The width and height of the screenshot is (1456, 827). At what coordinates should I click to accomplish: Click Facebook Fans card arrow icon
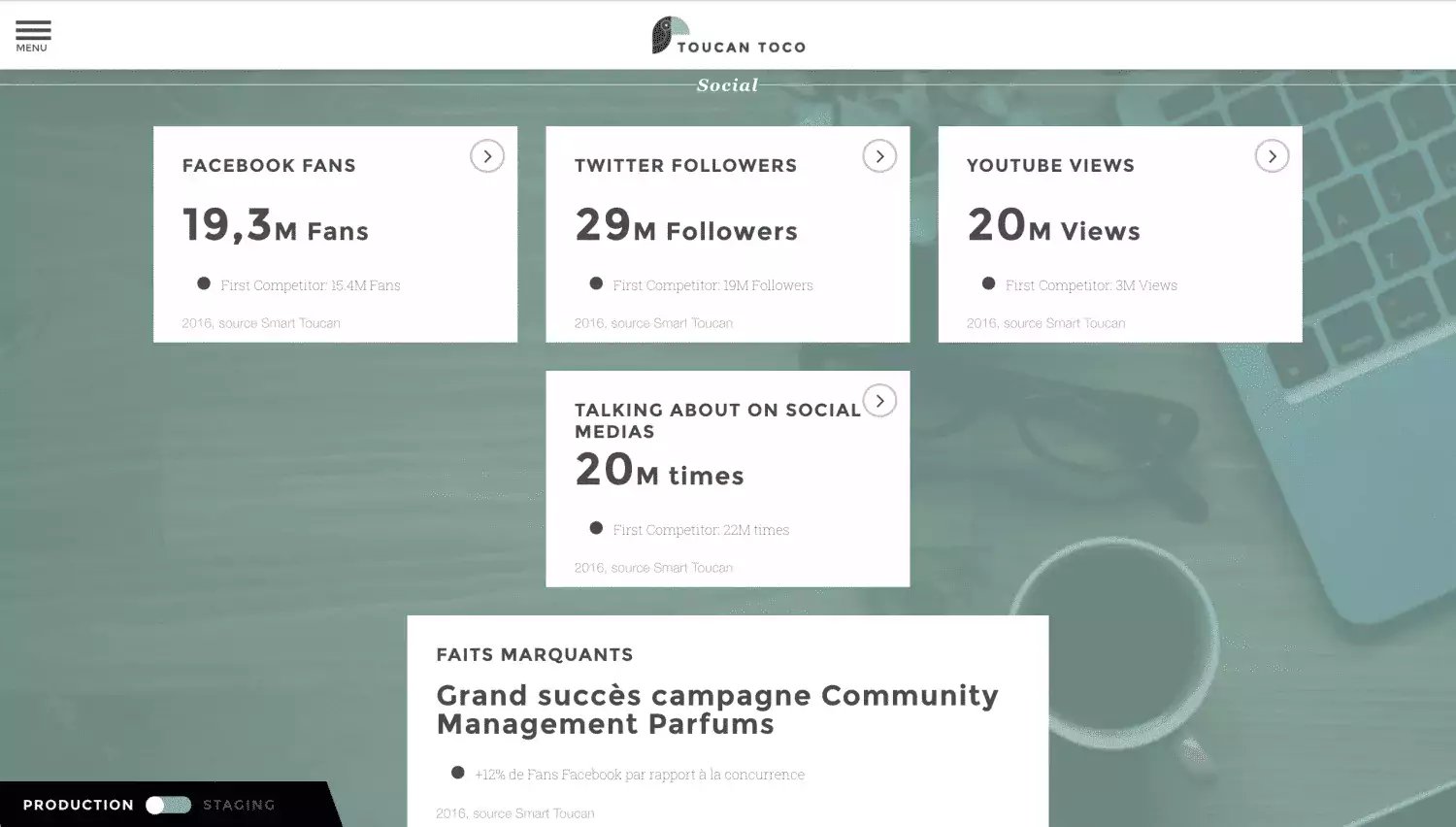[x=487, y=156]
